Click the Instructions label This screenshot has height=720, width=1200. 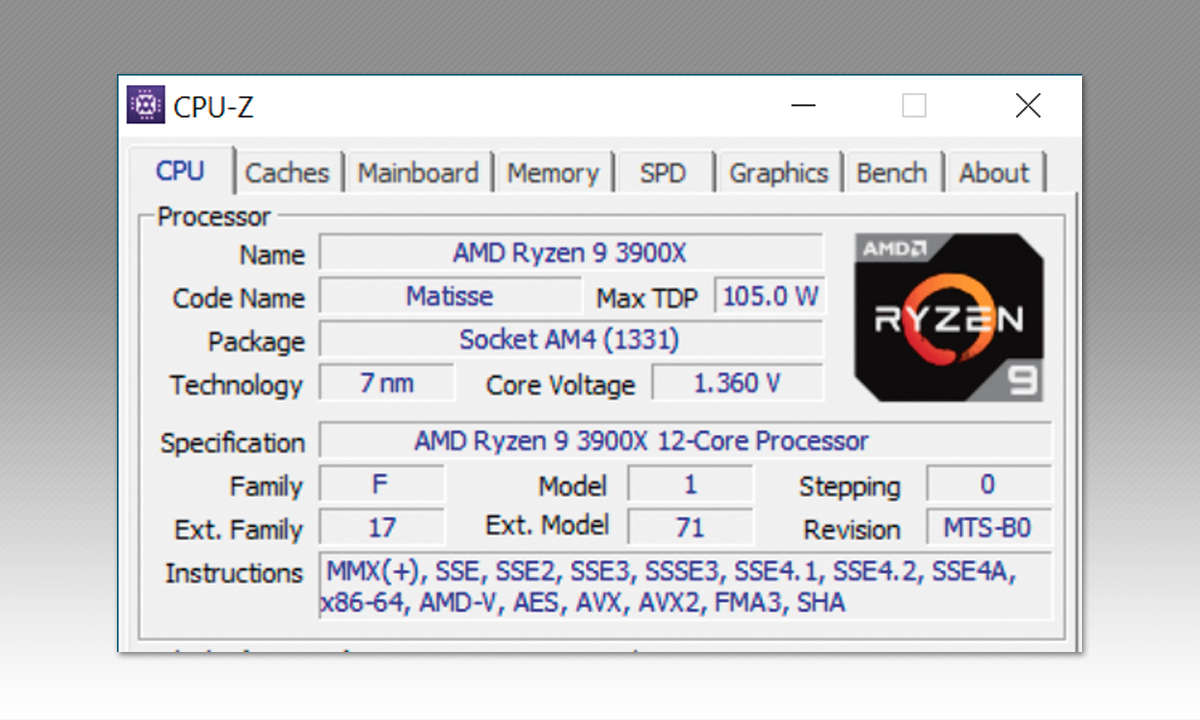click(234, 573)
